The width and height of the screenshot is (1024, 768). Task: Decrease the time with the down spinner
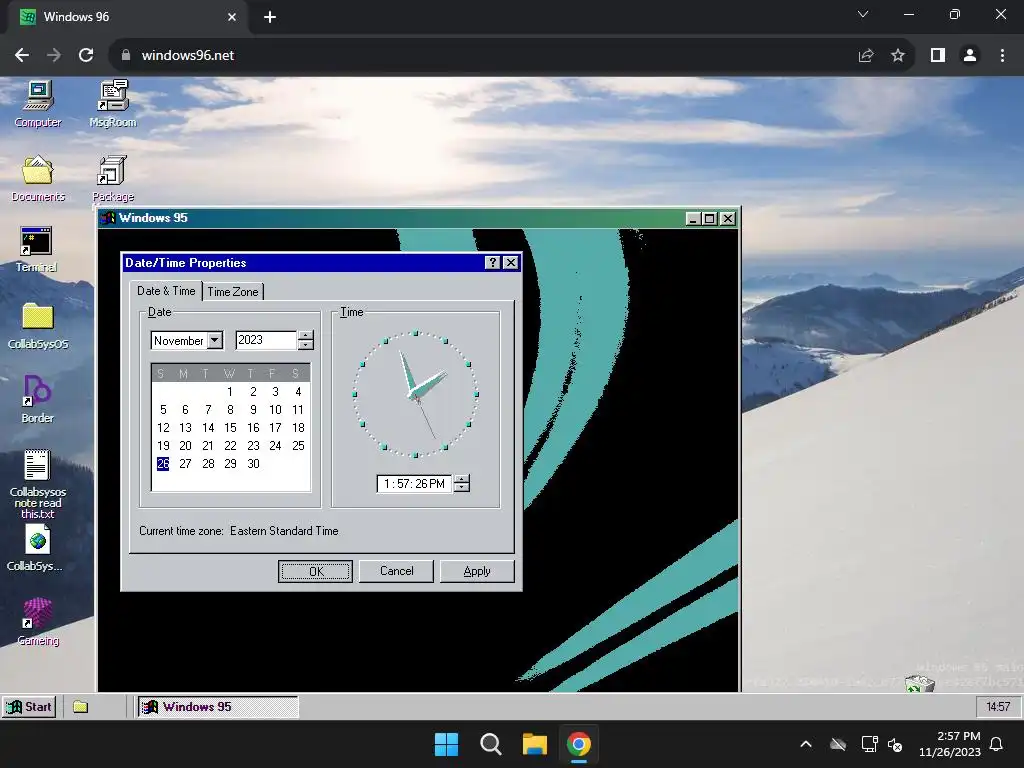(x=462, y=488)
